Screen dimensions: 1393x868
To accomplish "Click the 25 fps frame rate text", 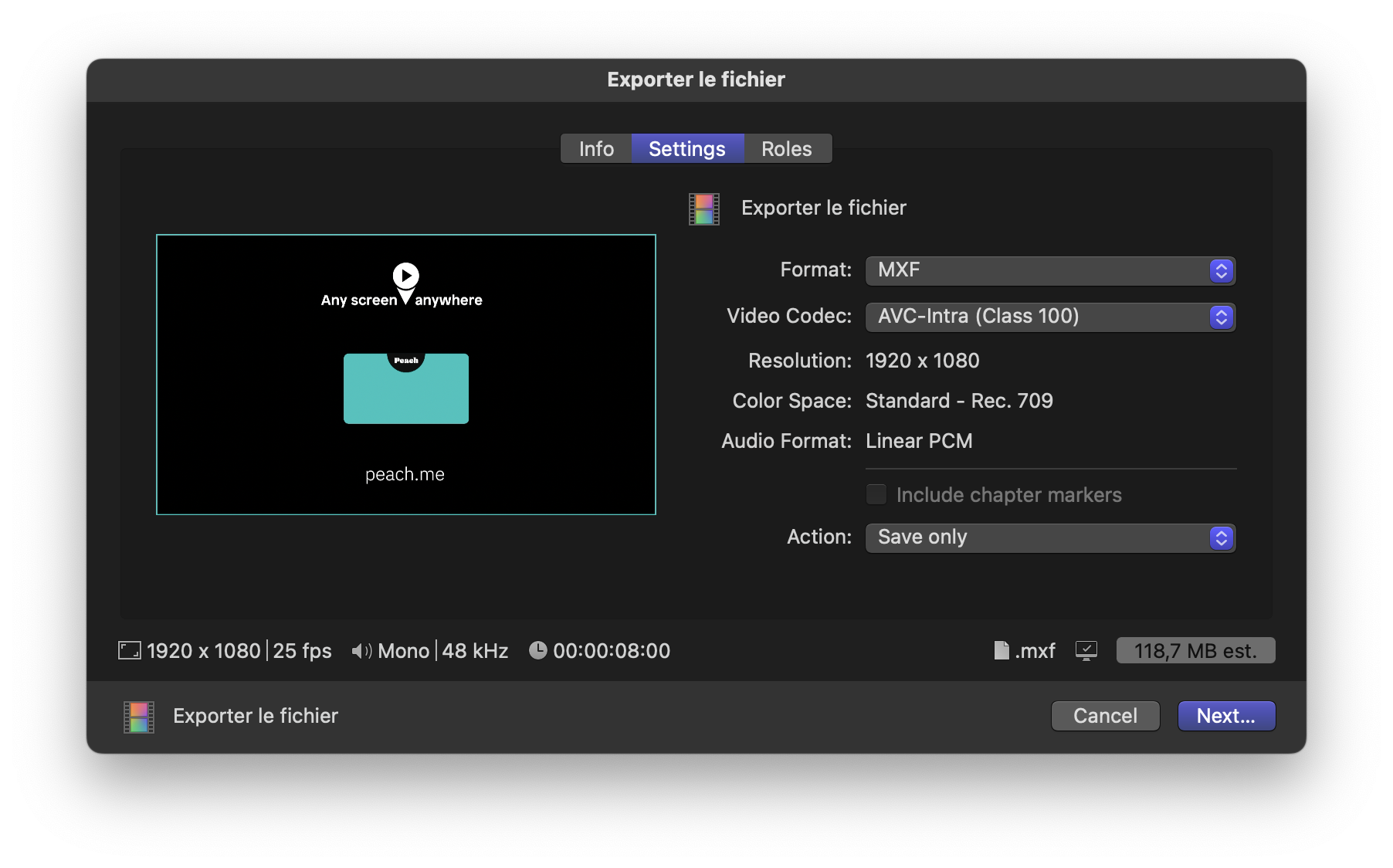I will pos(302,651).
